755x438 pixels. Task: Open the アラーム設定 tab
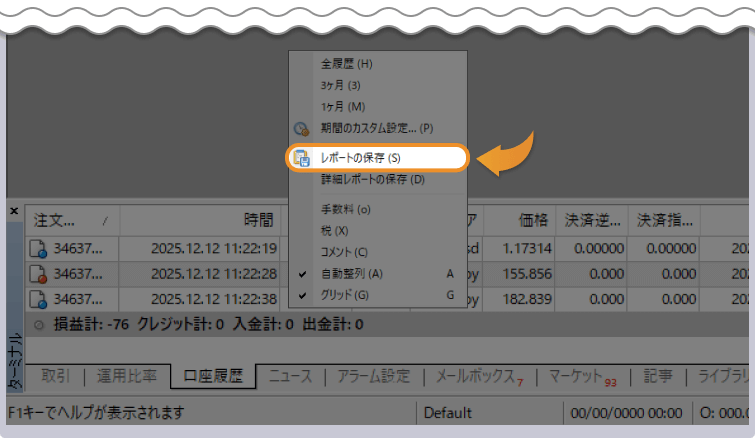374,376
